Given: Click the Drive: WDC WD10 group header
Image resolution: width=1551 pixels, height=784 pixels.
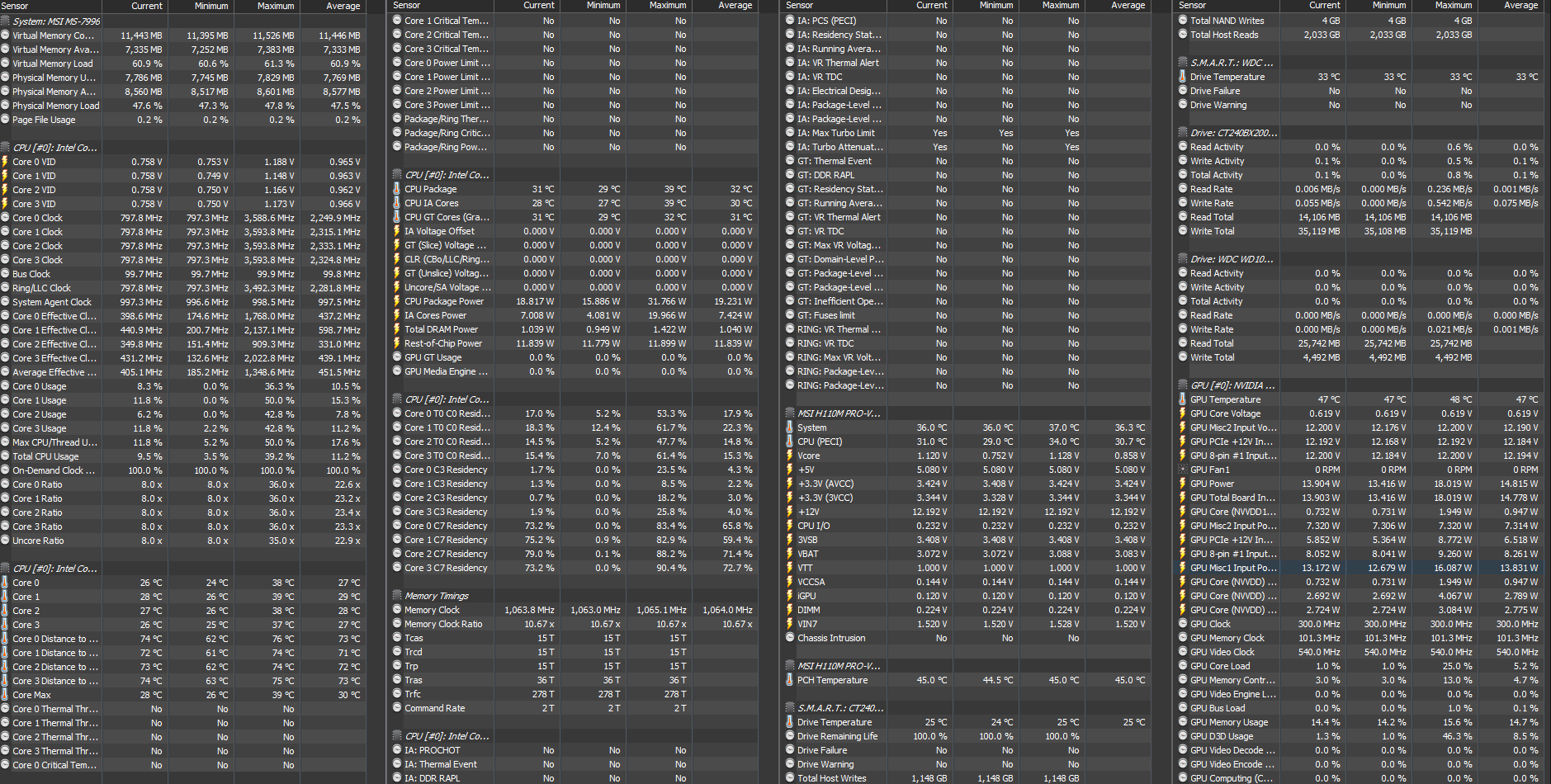Looking at the screenshot, I should tap(1361, 259).
